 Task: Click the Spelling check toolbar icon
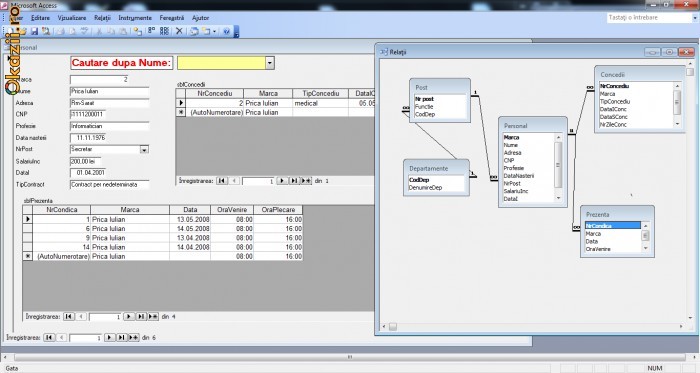[84, 31]
